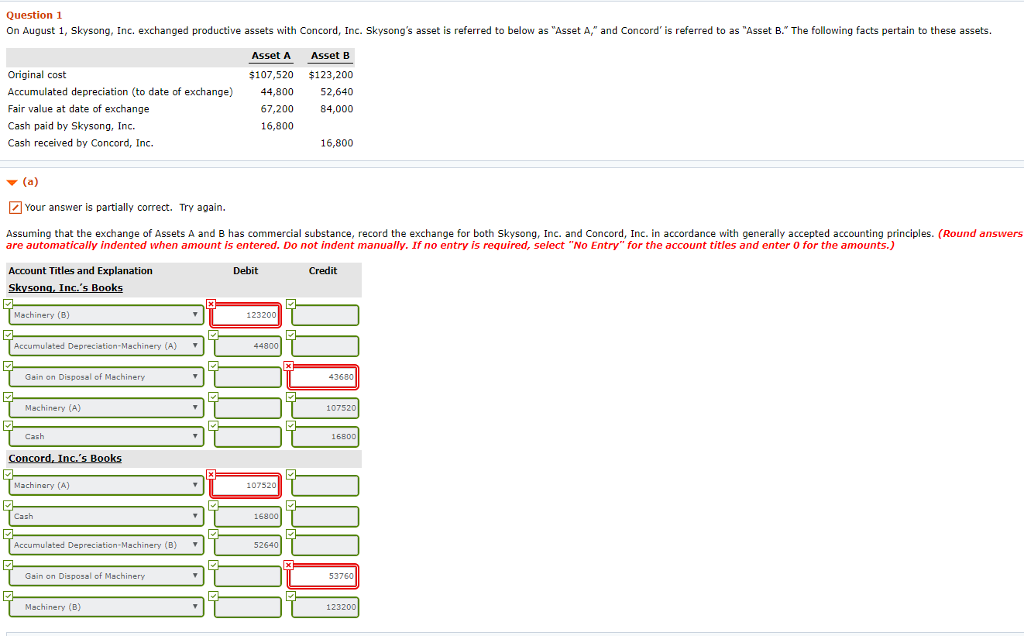The height and width of the screenshot is (636, 1024).
Task: Open the Gain on Disposal of Machinery dropdown in Skysong's books
Action: (x=195, y=377)
